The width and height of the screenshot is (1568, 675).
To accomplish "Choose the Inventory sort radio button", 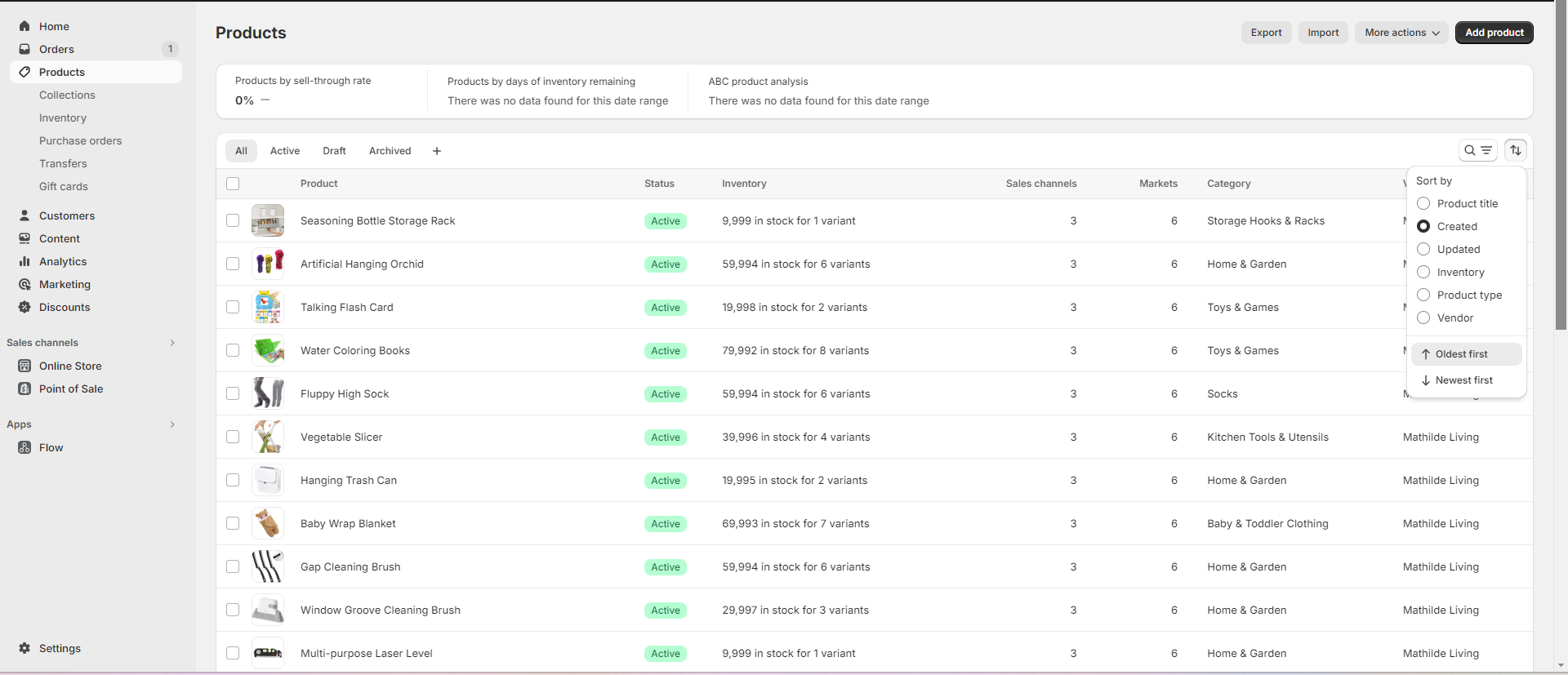I will click(1423, 272).
